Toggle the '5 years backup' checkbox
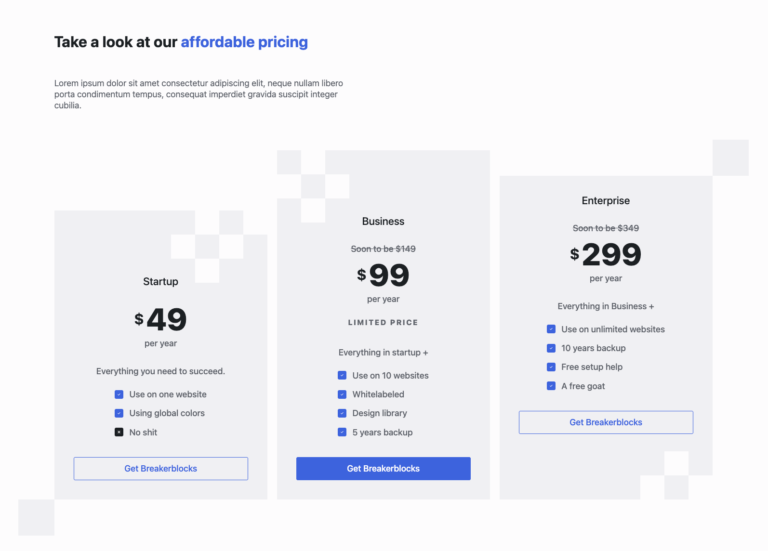This screenshot has width=768, height=551. pos(342,432)
